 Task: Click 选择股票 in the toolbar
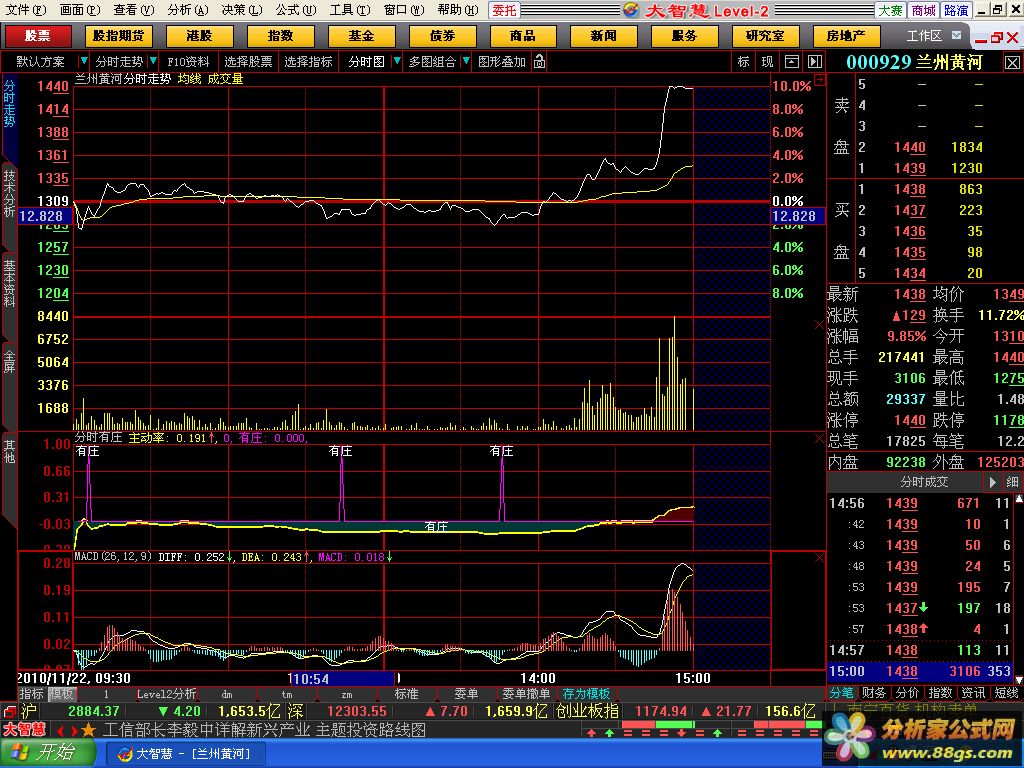248,62
